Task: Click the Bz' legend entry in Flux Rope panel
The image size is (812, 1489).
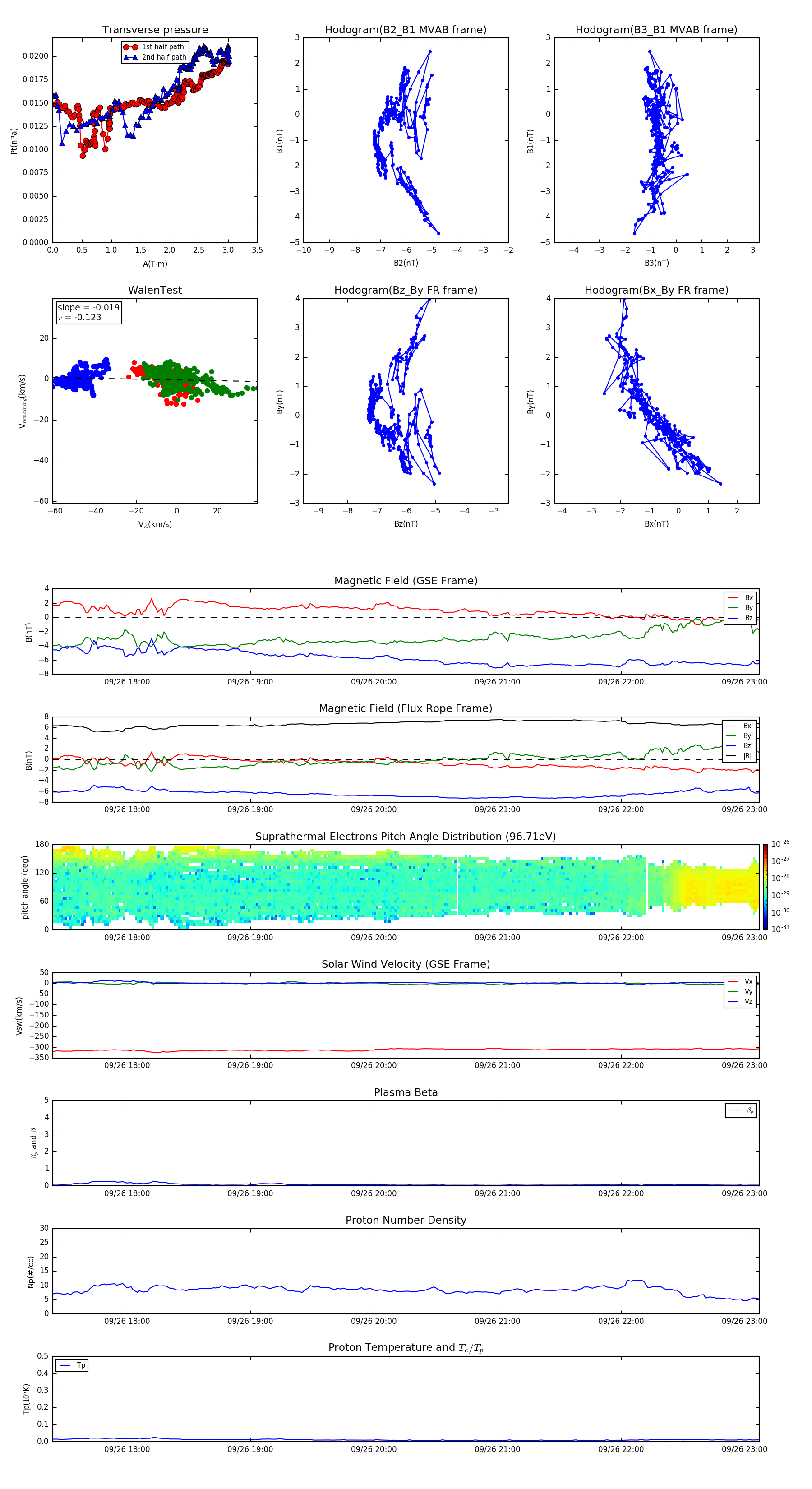Action: pyautogui.click(x=739, y=746)
